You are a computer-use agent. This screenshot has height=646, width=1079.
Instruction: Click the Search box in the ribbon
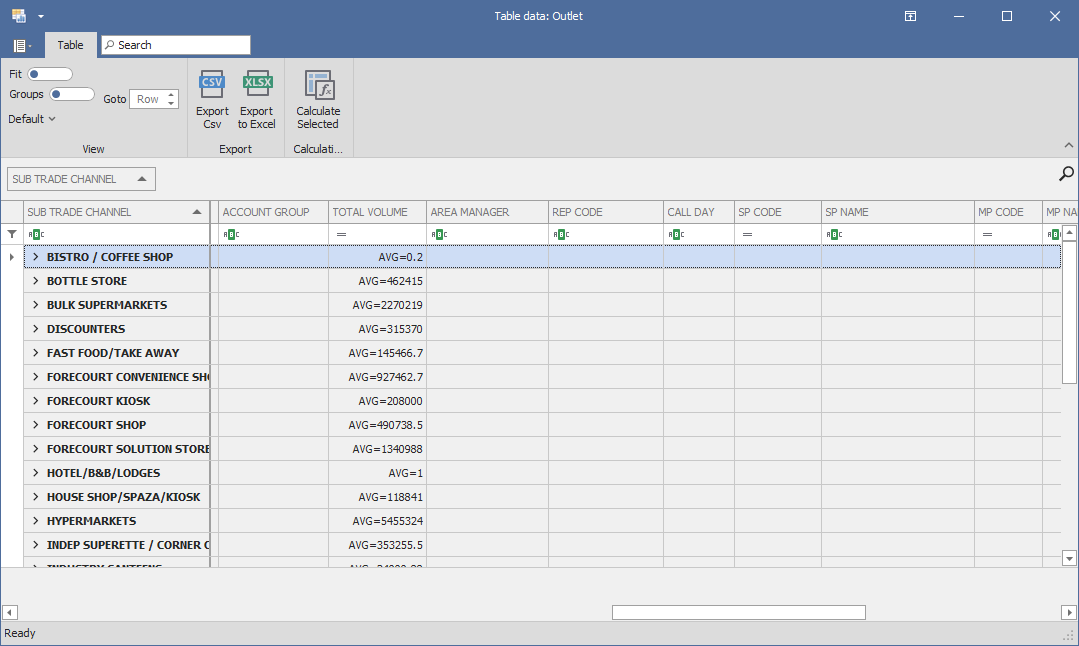click(176, 45)
